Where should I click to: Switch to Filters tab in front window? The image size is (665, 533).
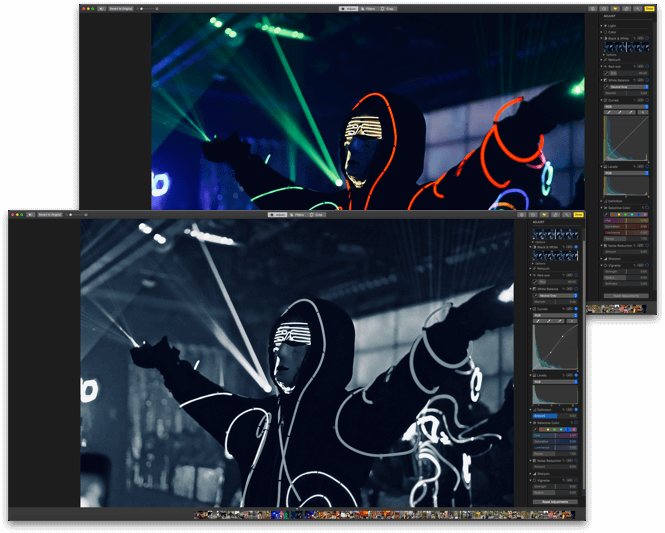tap(297, 215)
